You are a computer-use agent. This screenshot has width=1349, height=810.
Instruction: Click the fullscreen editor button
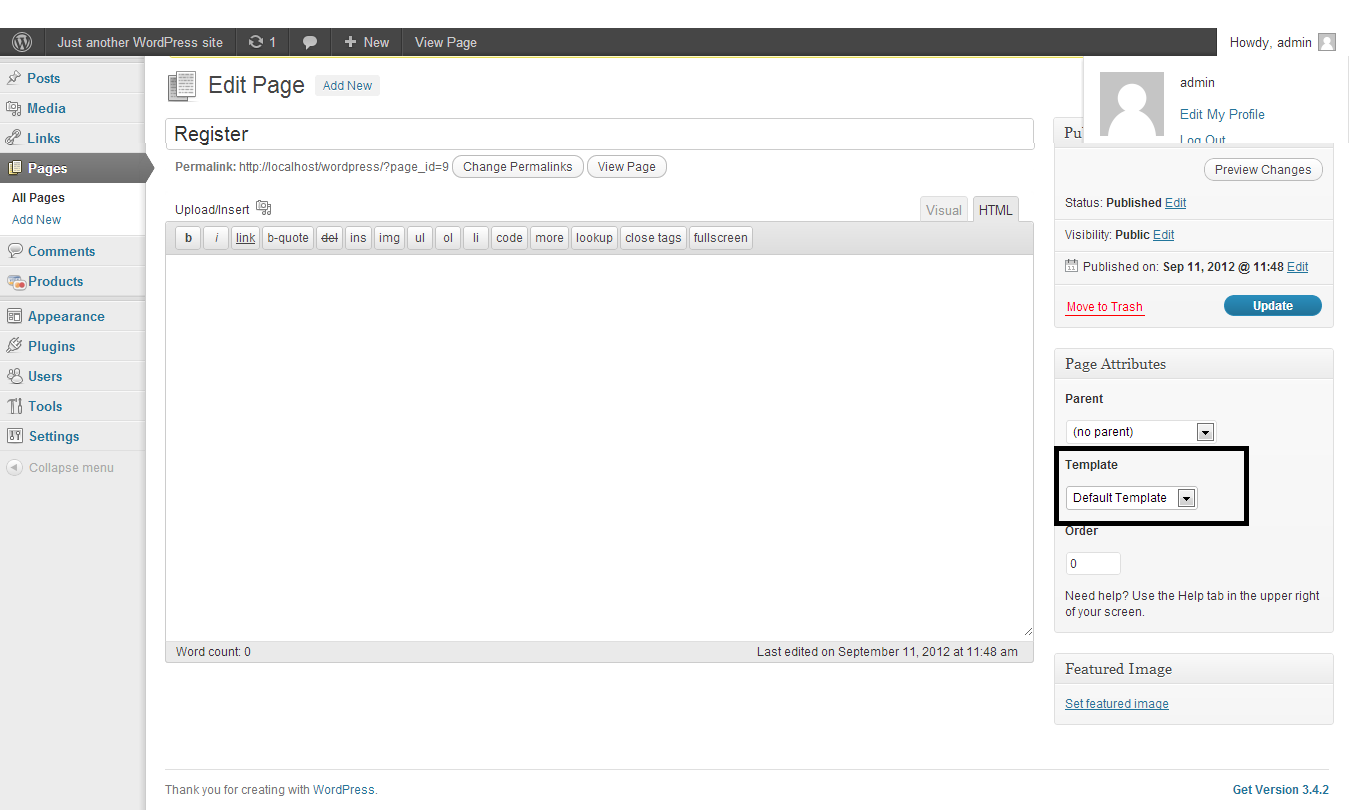720,238
